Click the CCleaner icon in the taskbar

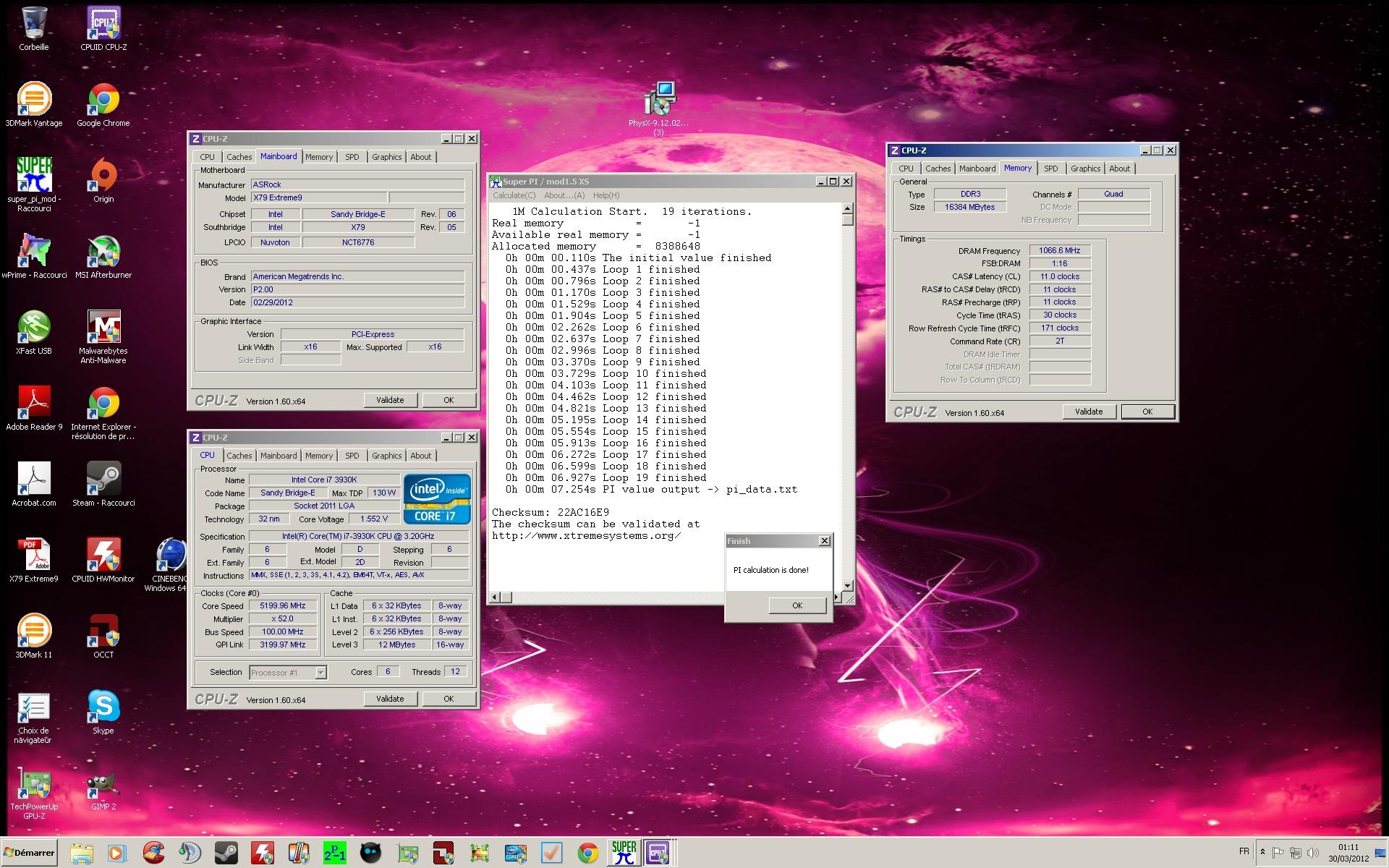click(153, 853)
